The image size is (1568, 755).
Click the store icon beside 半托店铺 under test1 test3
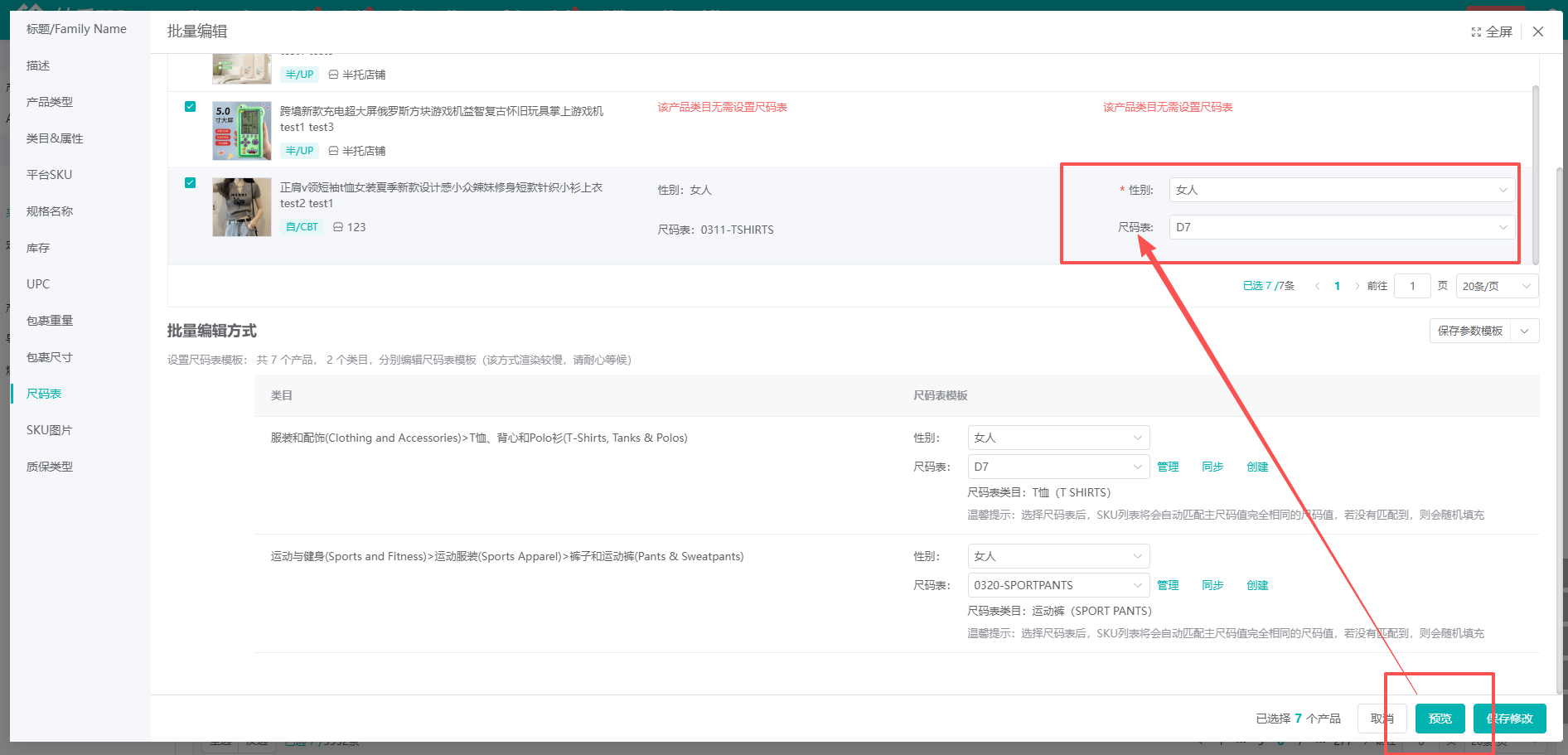click(x=333, y=151)
